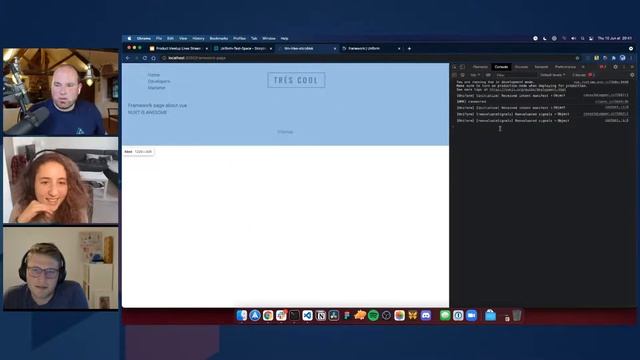Toggle Do Not Disturb moon icon
This screenshot has height=360, width=640.
point(545,38)
